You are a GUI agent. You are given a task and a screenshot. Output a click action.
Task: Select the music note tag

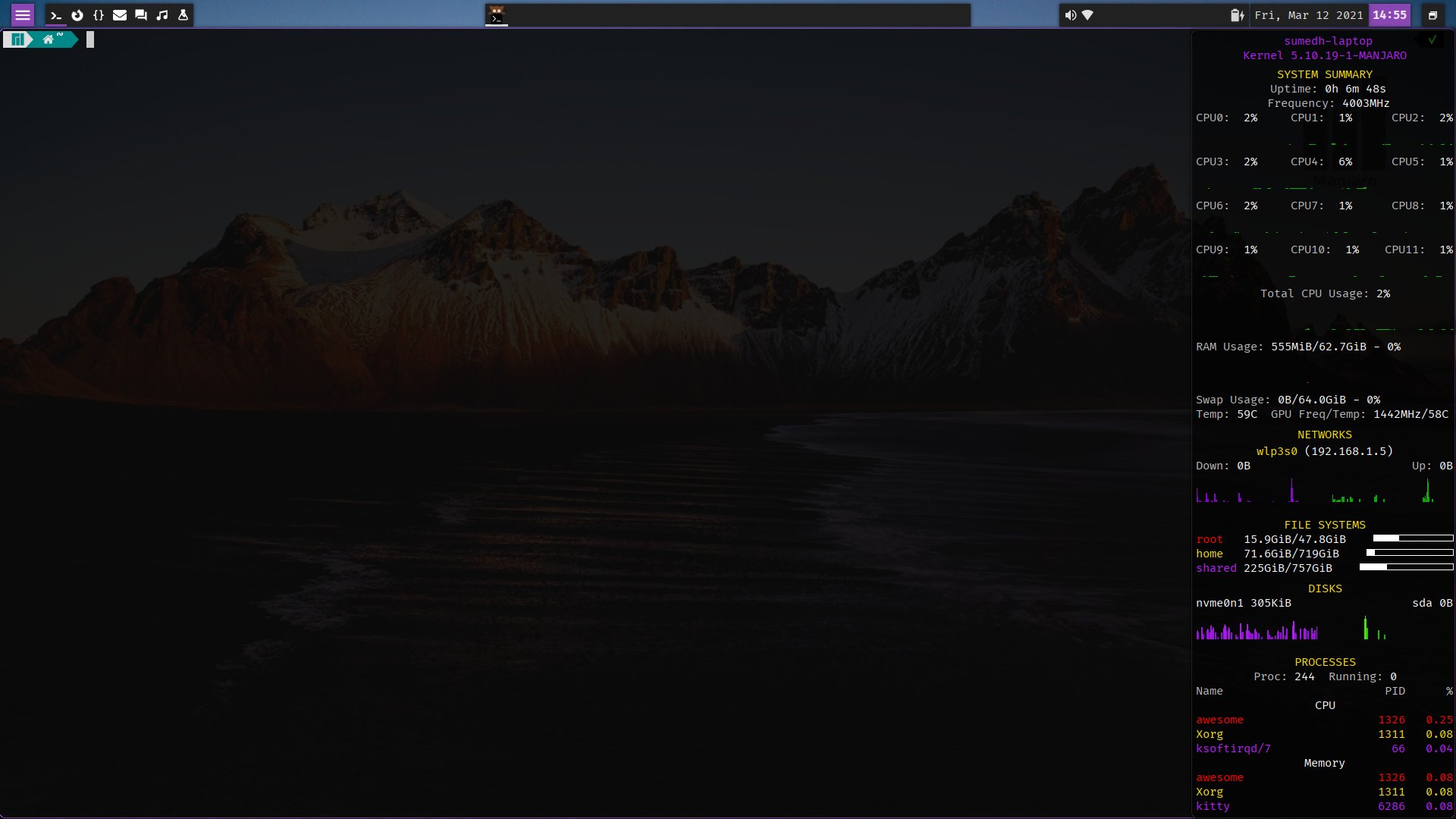point(162,15)
